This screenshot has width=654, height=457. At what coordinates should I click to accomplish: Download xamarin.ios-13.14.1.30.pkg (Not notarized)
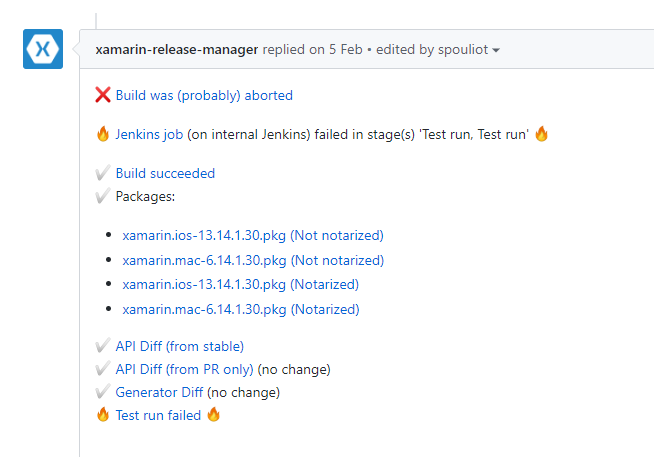tap(253, 236)
